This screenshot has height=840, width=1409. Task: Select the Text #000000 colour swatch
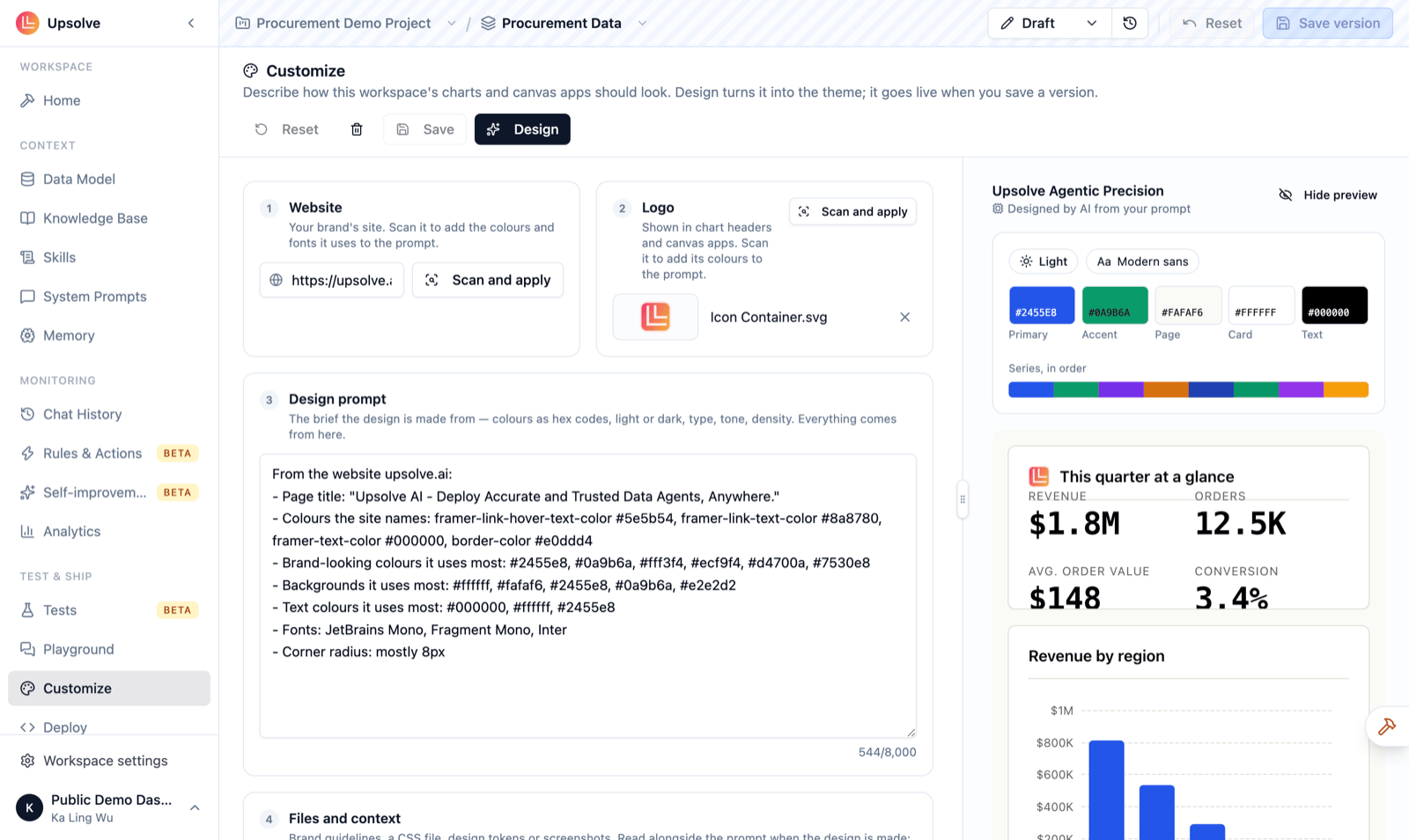pos(1334,306)
